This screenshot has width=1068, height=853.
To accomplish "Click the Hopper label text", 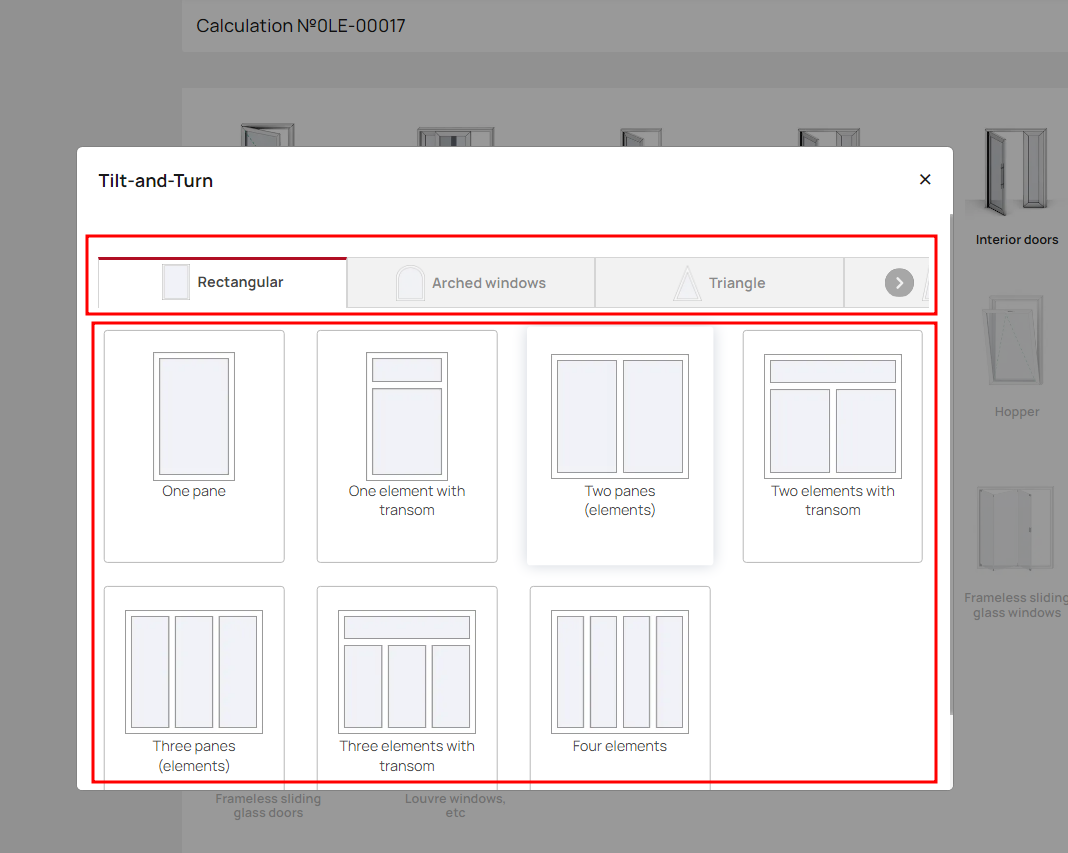I will [1016, 412].
